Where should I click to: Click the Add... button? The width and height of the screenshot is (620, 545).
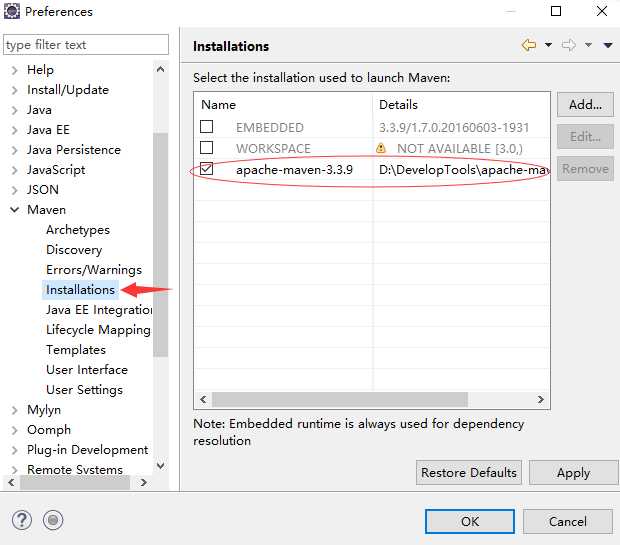[585, 105]
